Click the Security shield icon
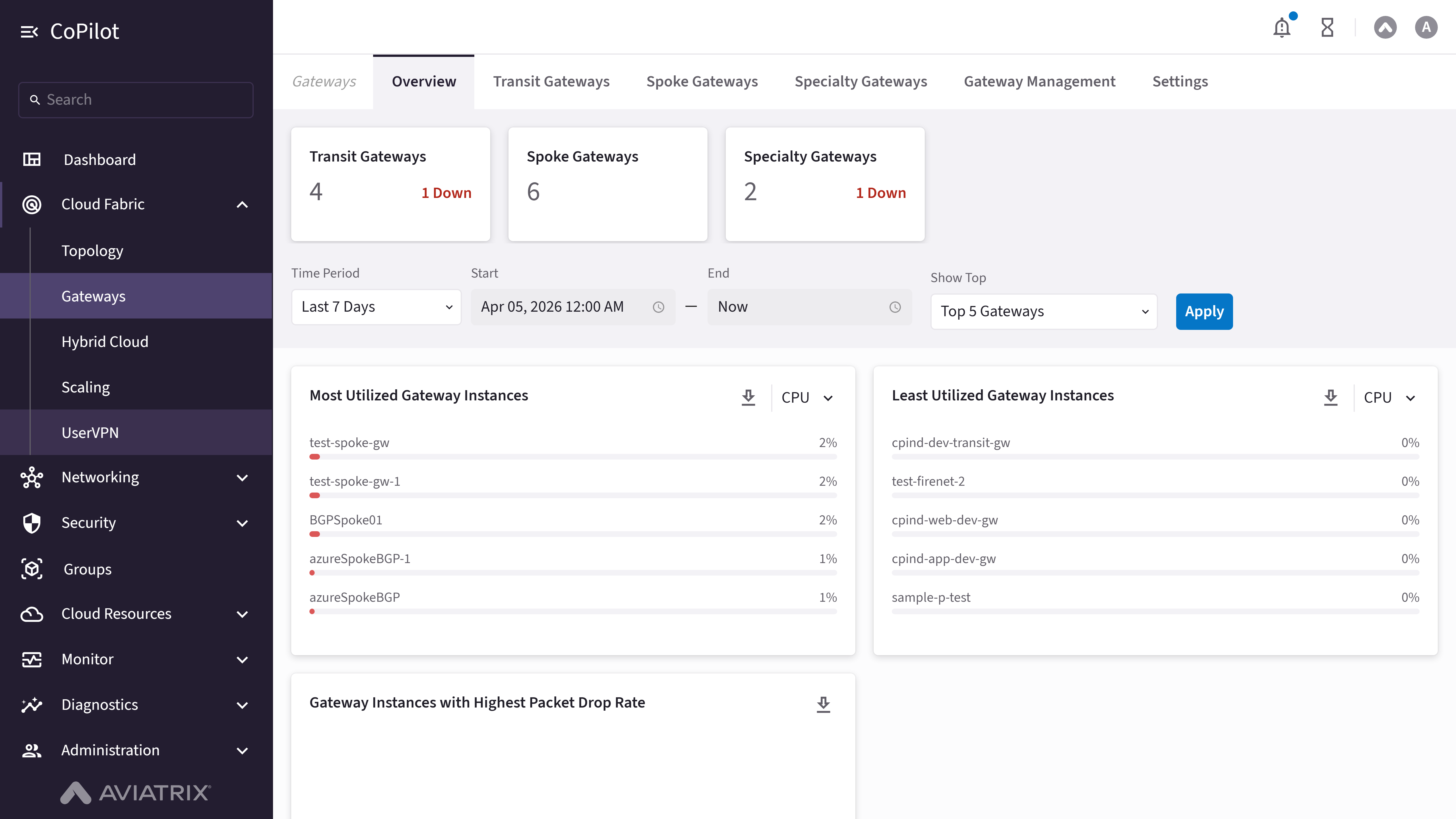The image size is (1456, 819). tap(32, 523)
